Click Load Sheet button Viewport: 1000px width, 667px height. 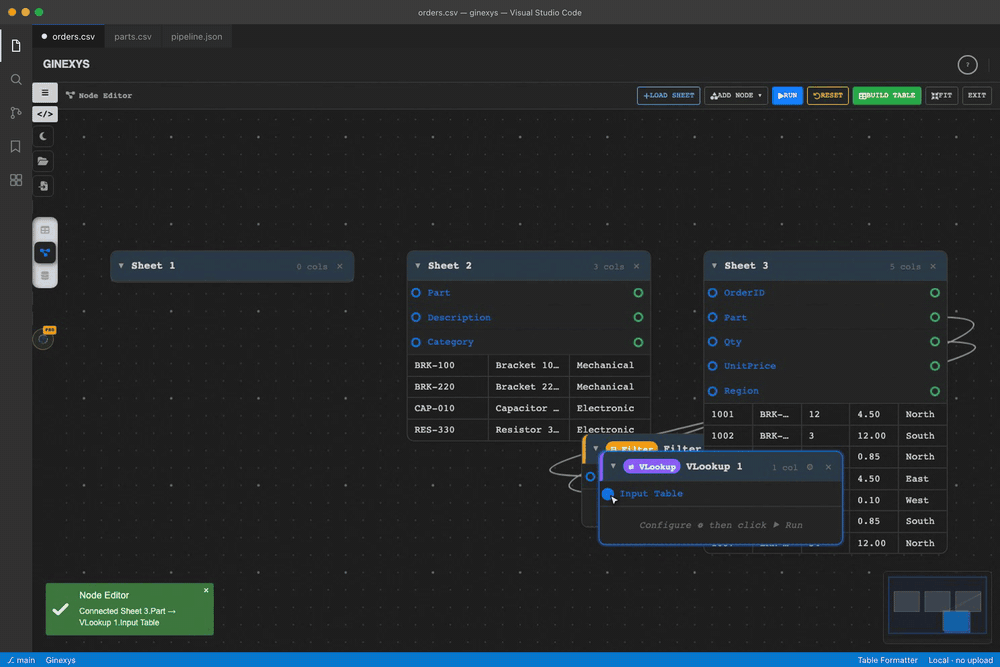click(x=668, y=96)
